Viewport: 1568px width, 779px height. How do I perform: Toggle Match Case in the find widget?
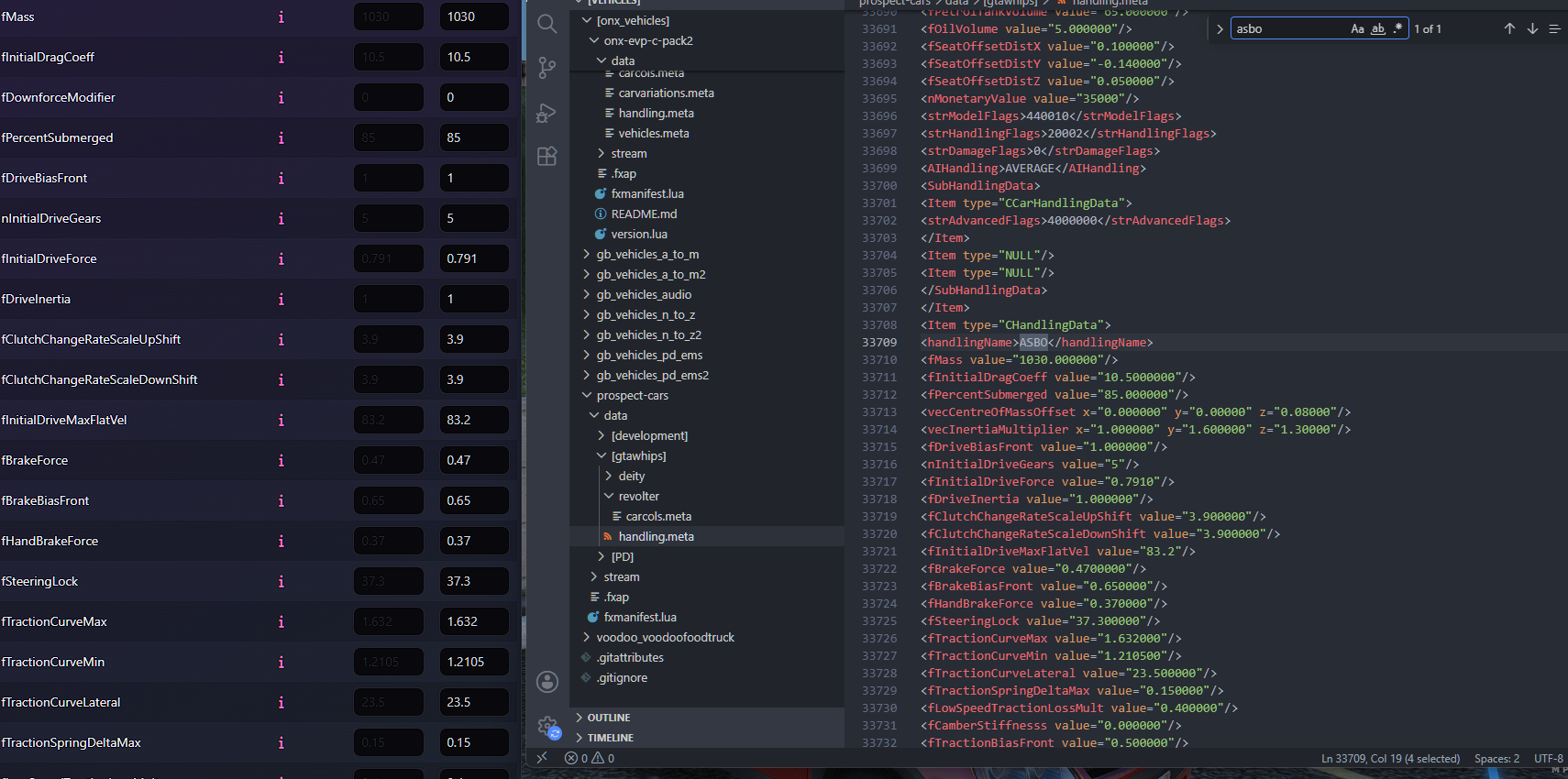[1357, 29]
